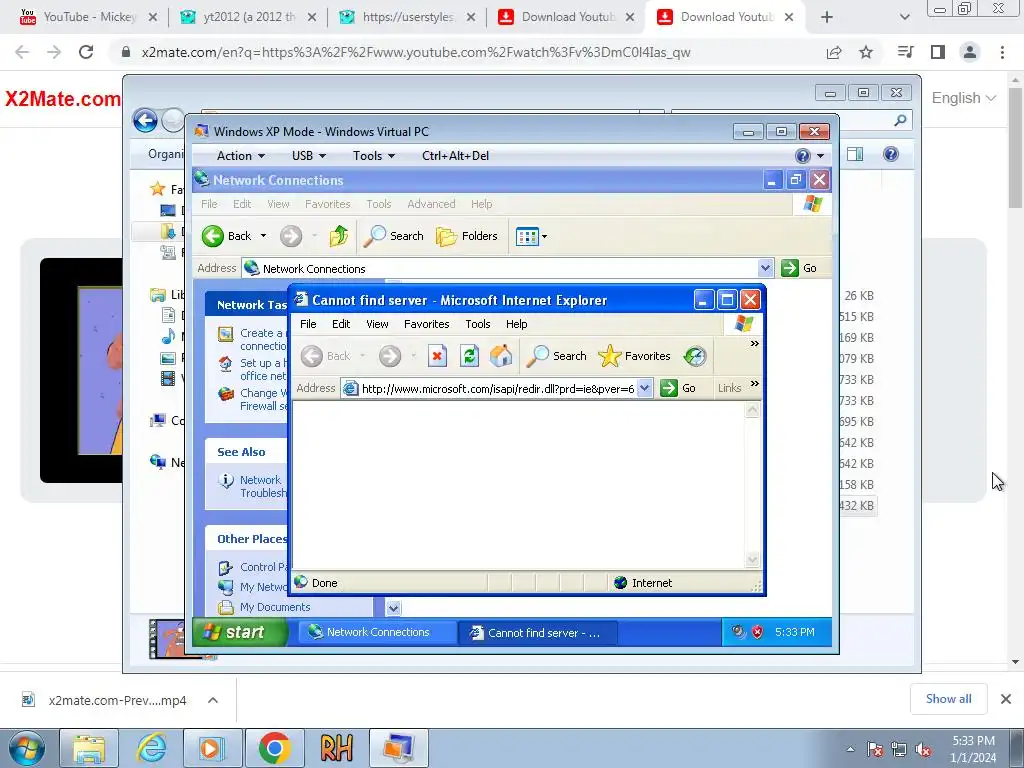Open the USB menu in Virtual PC

[x=308, y=155]
